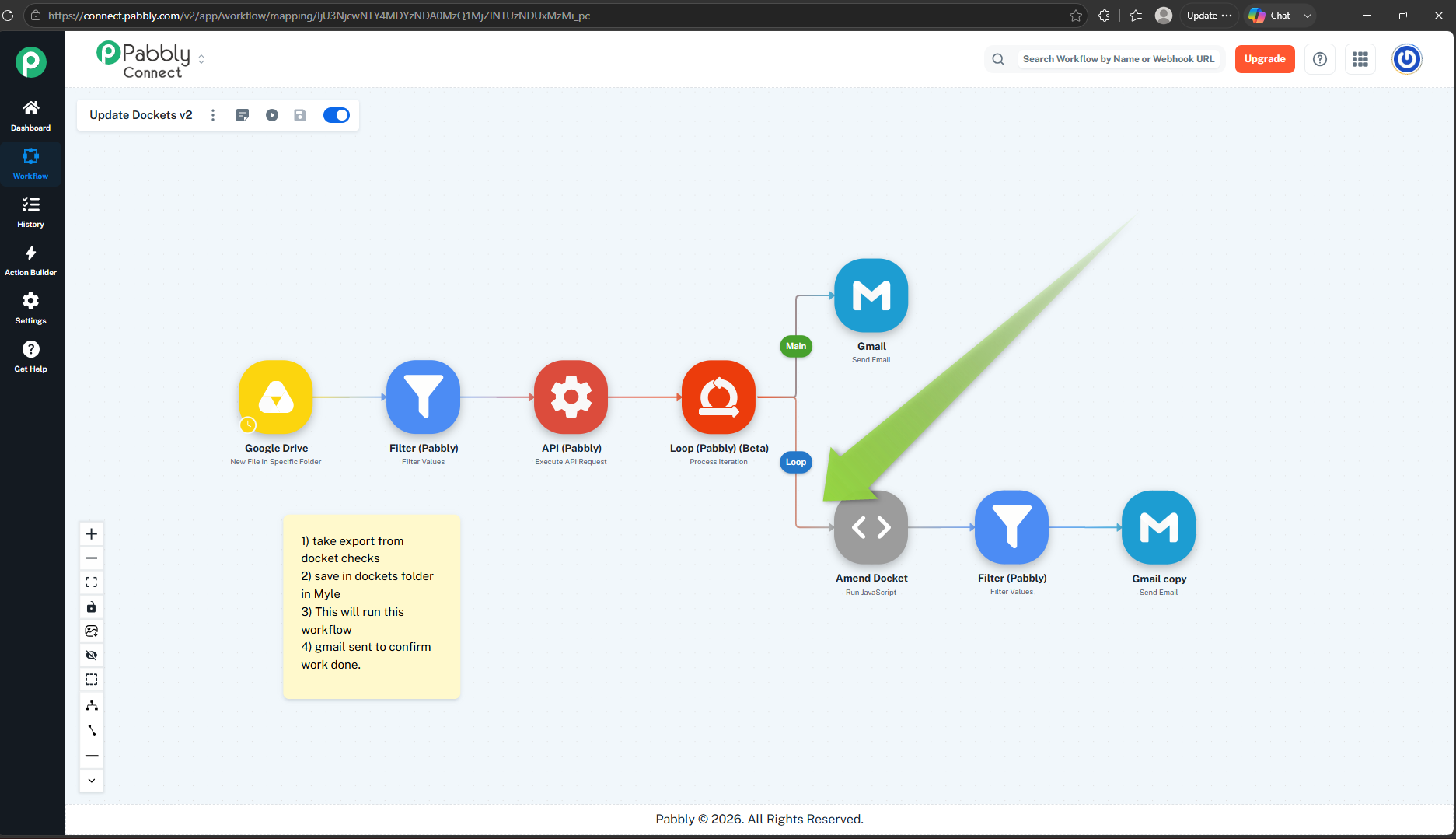The image size is (1456, 839).
Task: Select the Main branch label
Action: 796,346
